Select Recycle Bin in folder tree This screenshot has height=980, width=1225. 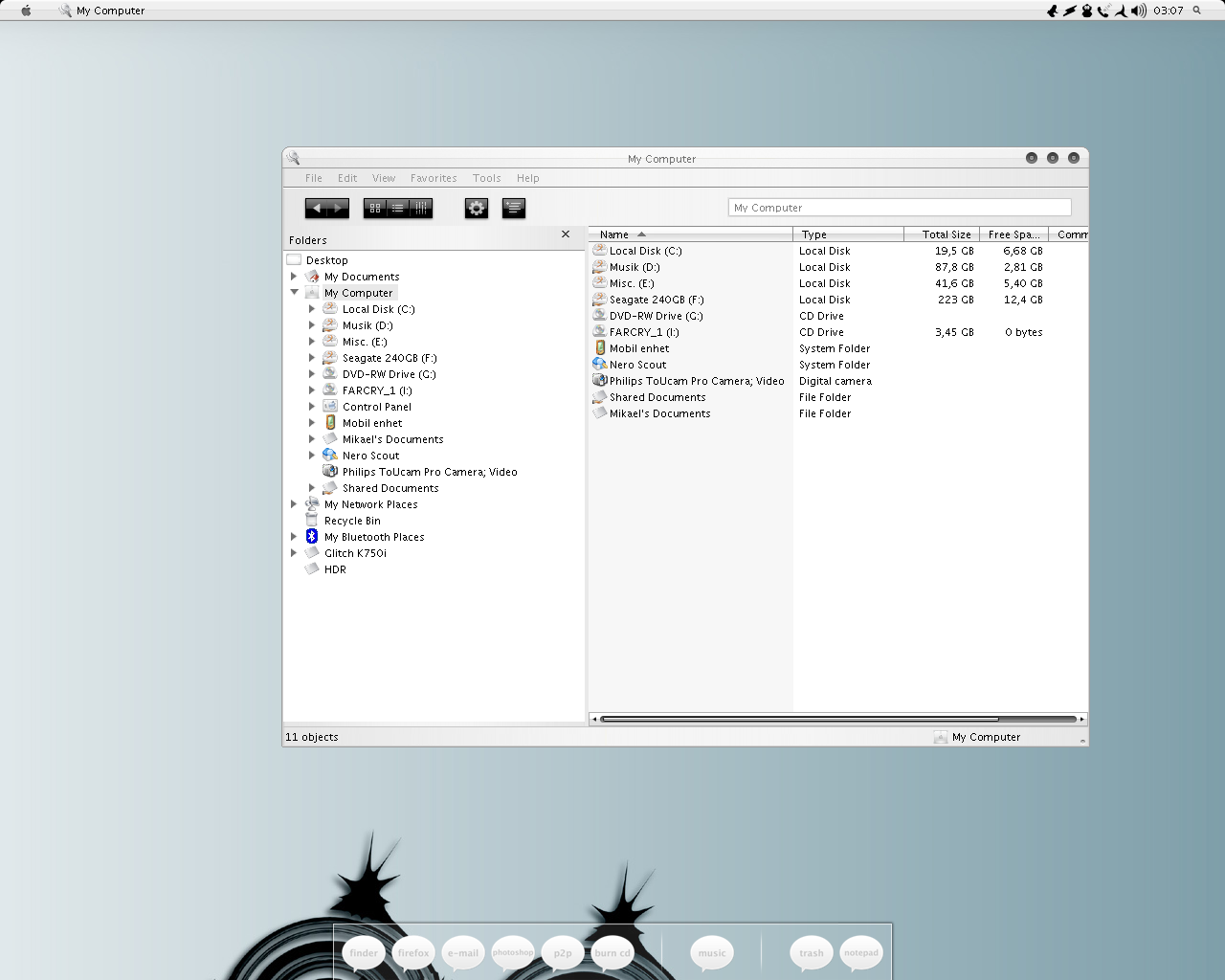tap(352, 521)
